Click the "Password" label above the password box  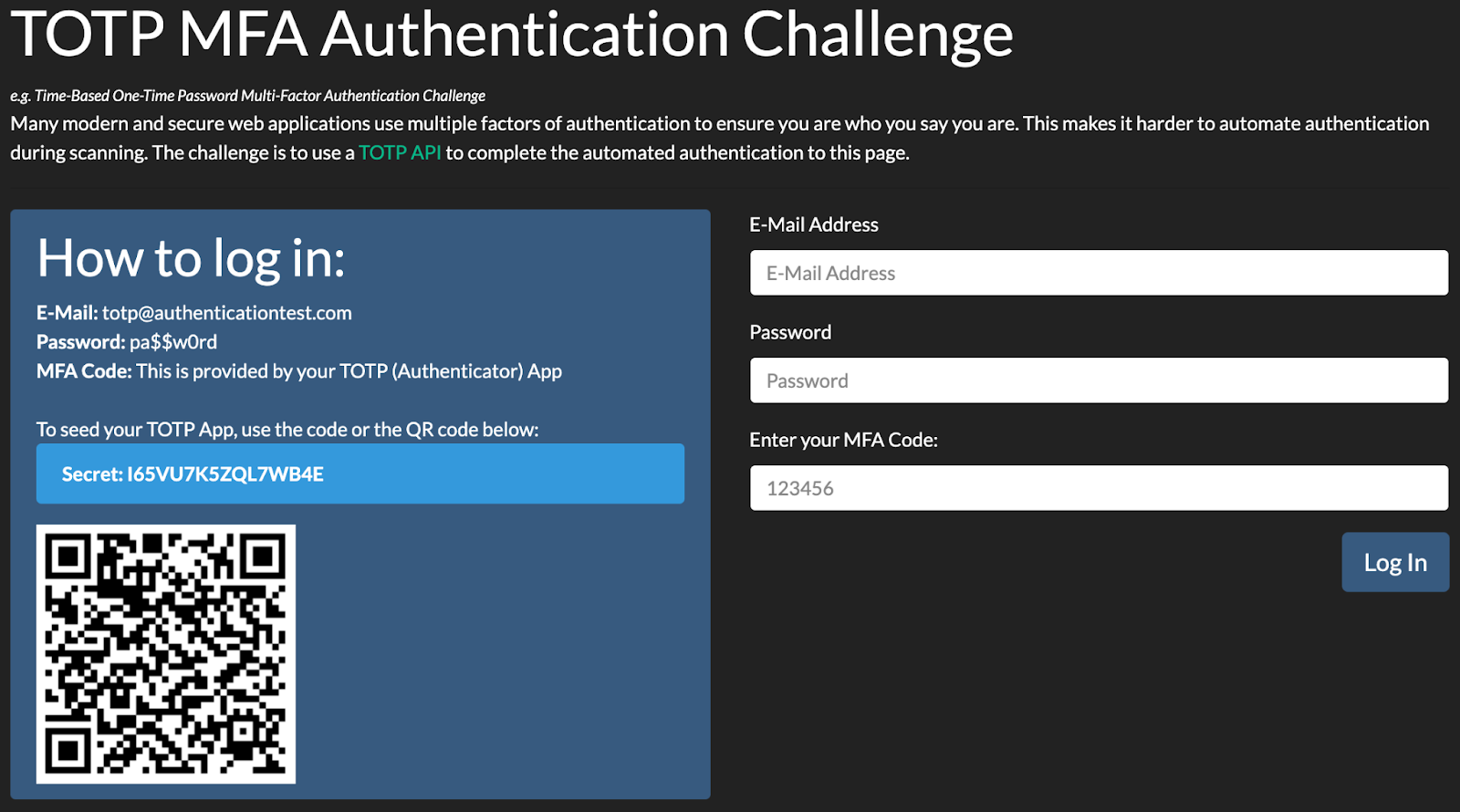click(x=789, y=332)
